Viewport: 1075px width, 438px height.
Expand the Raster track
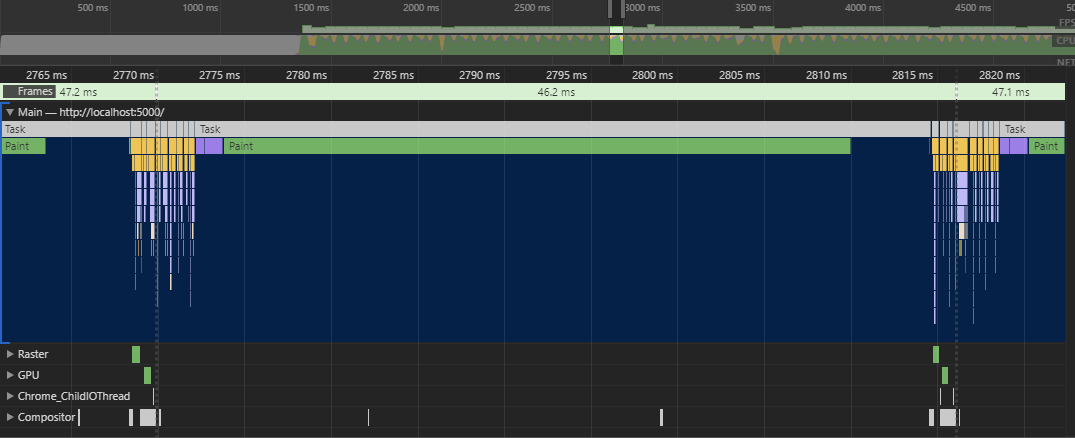[10, 354]
